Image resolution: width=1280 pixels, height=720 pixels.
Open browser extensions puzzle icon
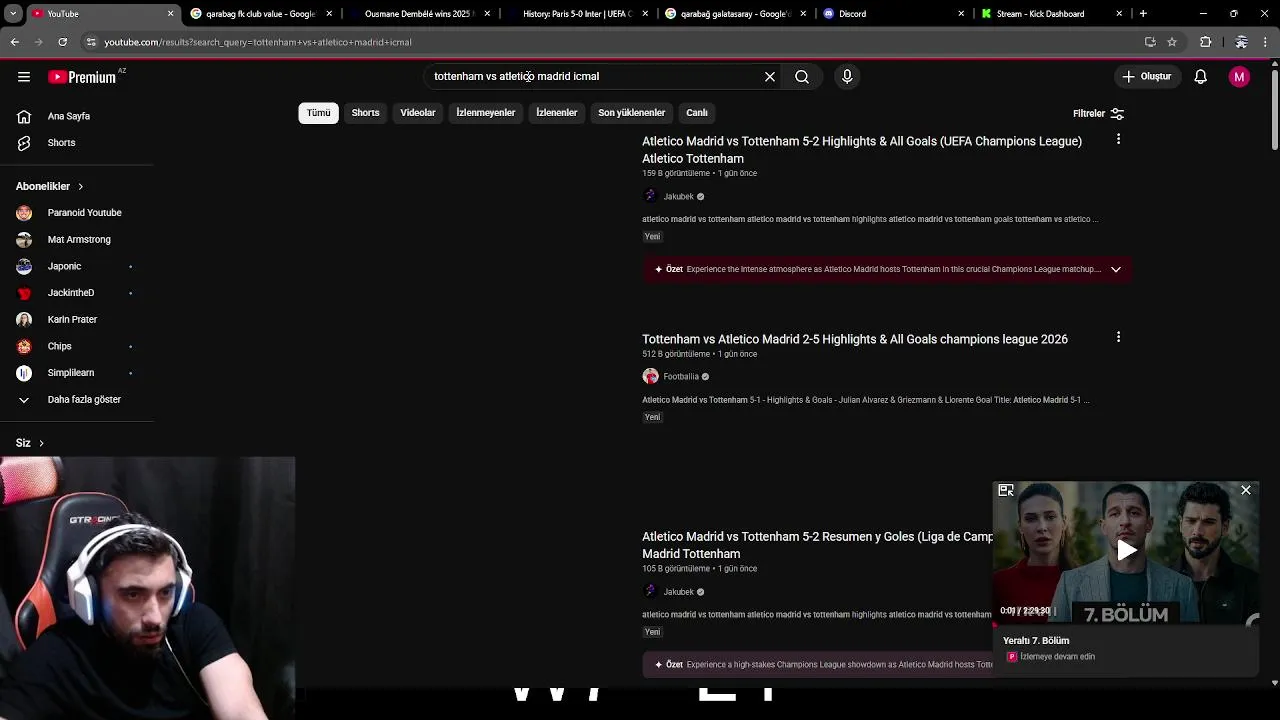point(1206,42)
